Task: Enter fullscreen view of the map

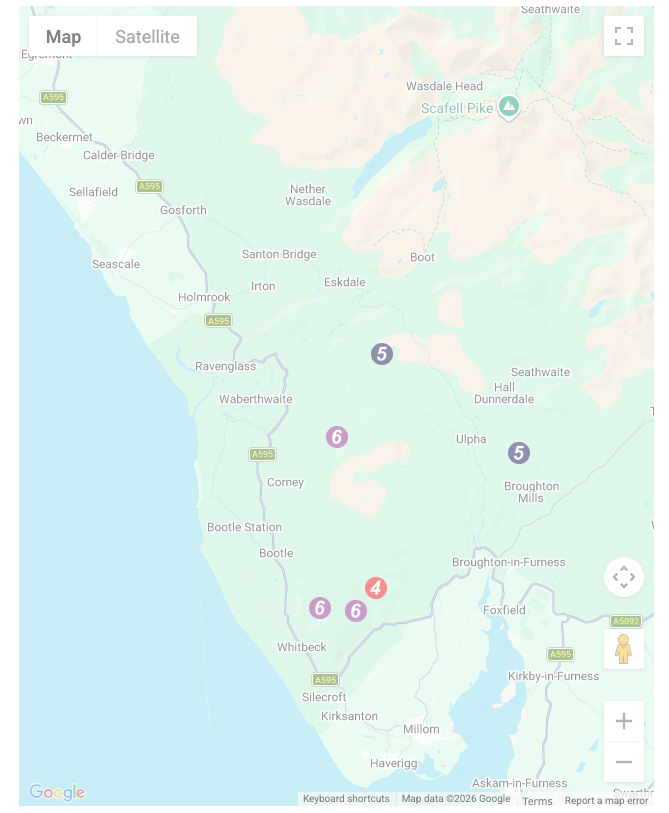Action: click(624, 36)
